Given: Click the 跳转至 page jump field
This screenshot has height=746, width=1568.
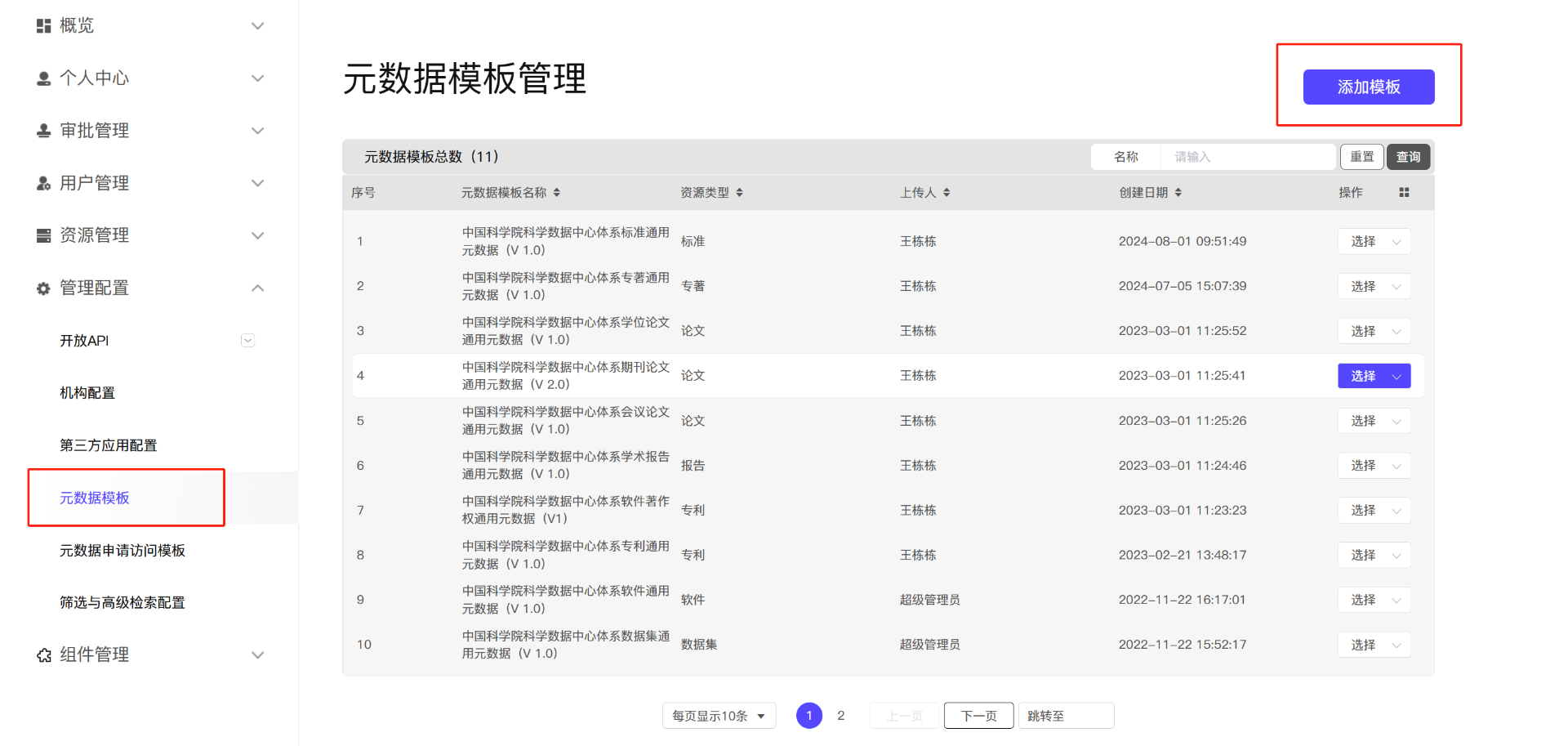Looking at the screenshot, I should coord(1066,716).
